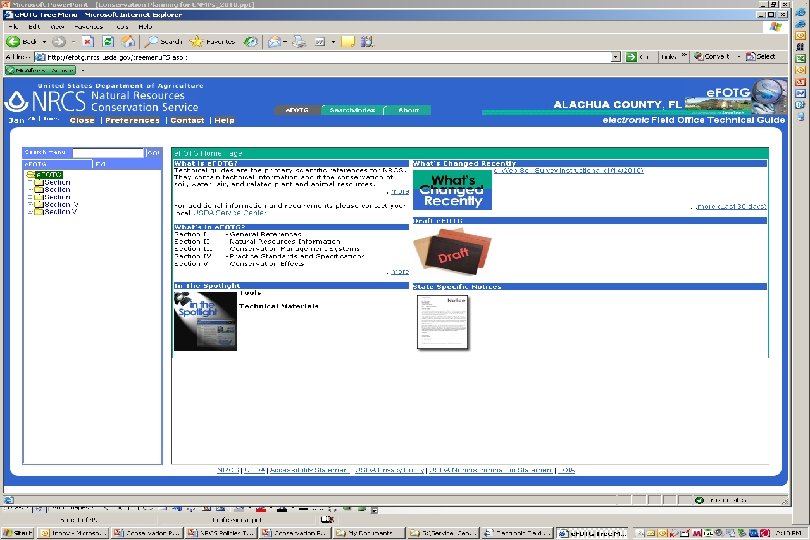
Task: Click the Search menu input field
Action: (108, 153)
